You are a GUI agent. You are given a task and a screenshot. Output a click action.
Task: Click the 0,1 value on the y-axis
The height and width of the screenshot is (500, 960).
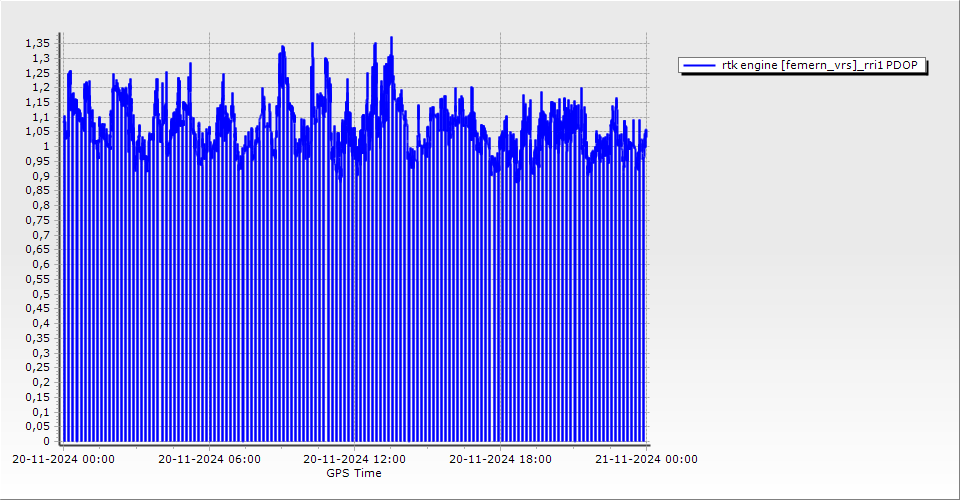[41, 412]
